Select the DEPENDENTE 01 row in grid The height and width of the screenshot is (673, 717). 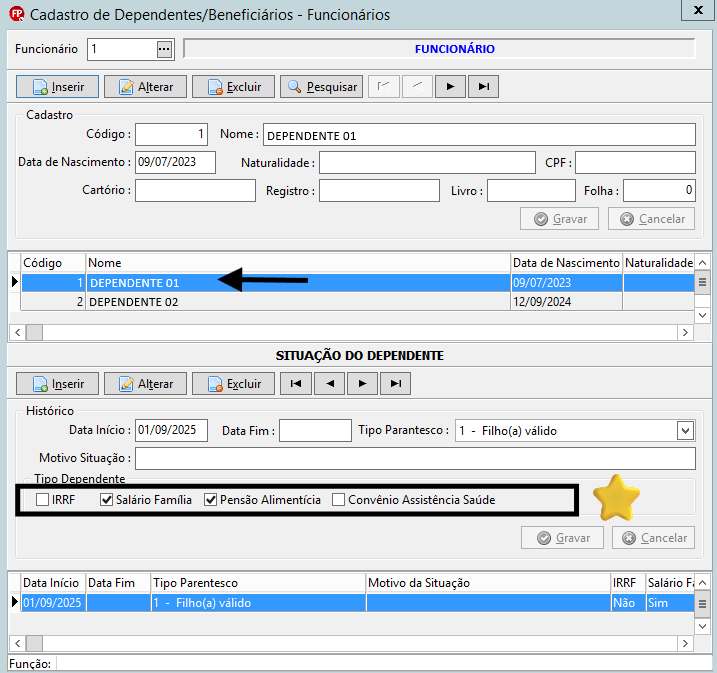[x=358, y=283]
